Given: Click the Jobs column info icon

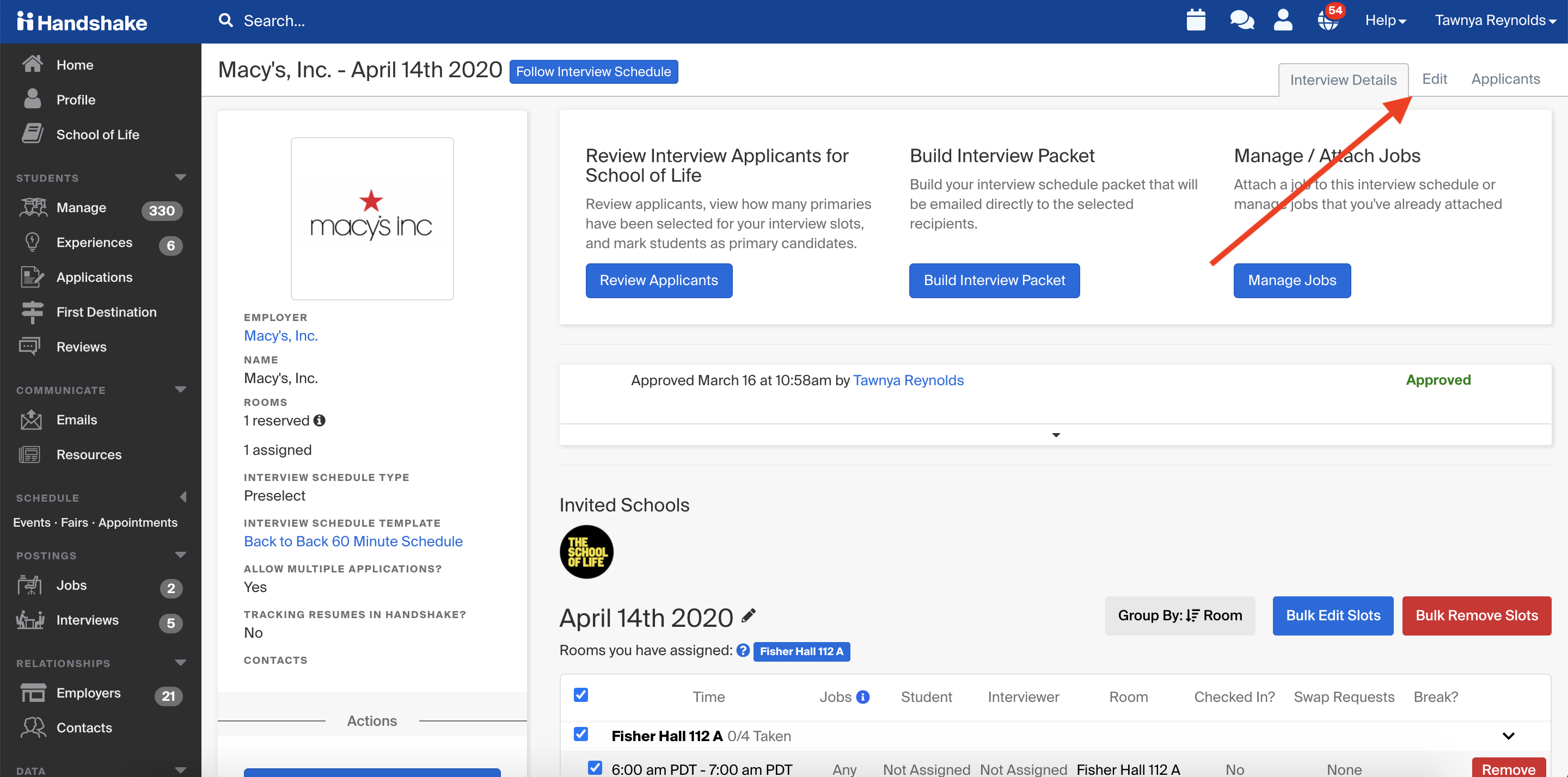Looking at the screenshot, I should click(x=862, y=696).
